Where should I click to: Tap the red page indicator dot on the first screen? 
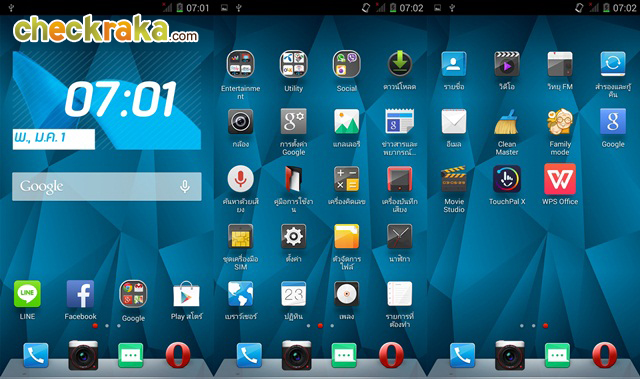point(95,326)
